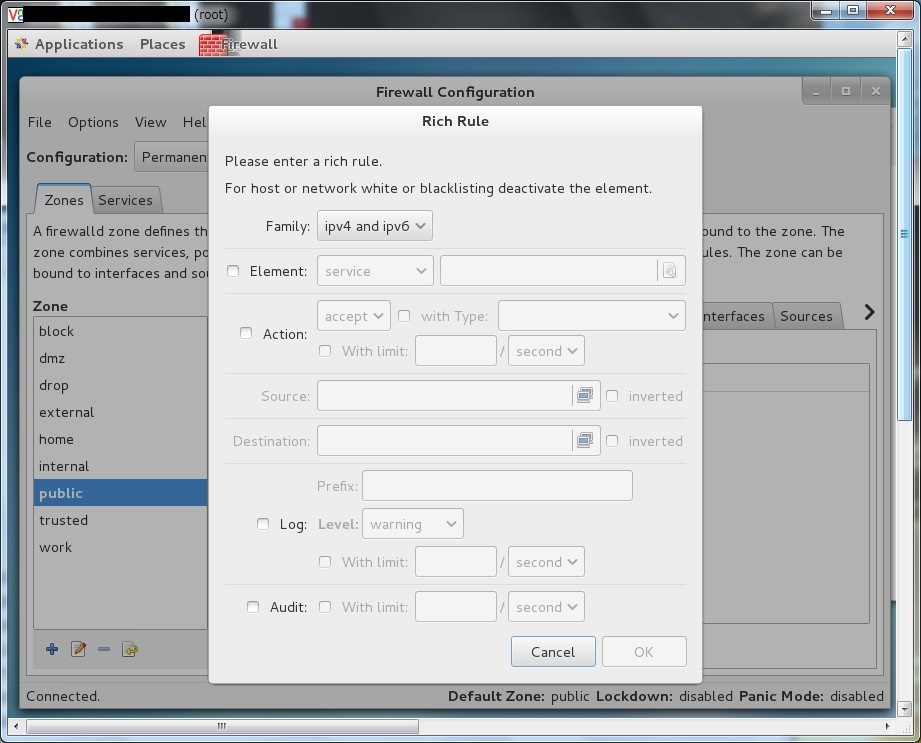Viewport: 921px width, 743px height.
Task: Switch to the Zones tab
Action: coord(63,200)
